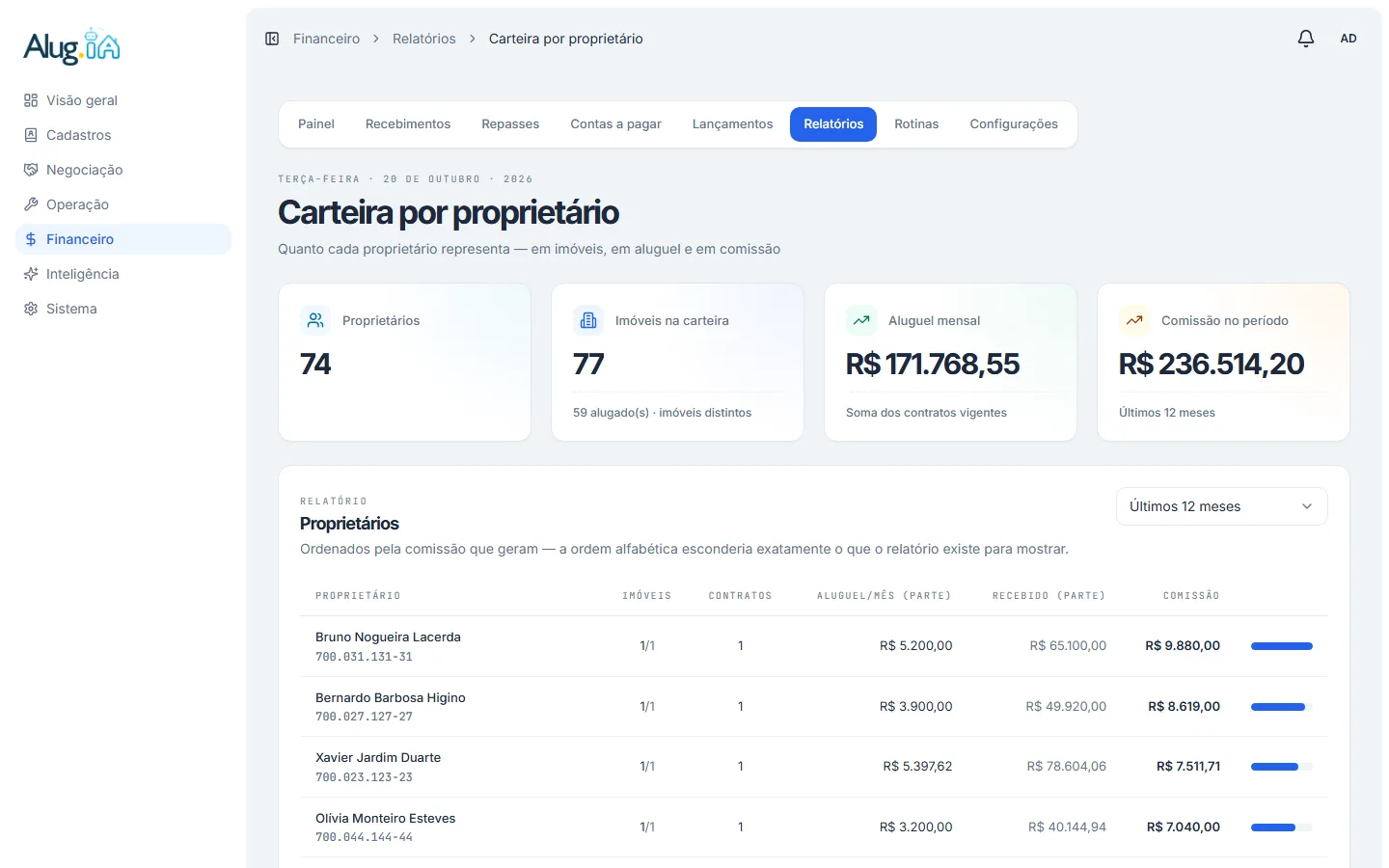The width and height of the screenshot is (1389, 868).
Task: Click the Proprietários card people icon
Action: [x=315, y=320]
